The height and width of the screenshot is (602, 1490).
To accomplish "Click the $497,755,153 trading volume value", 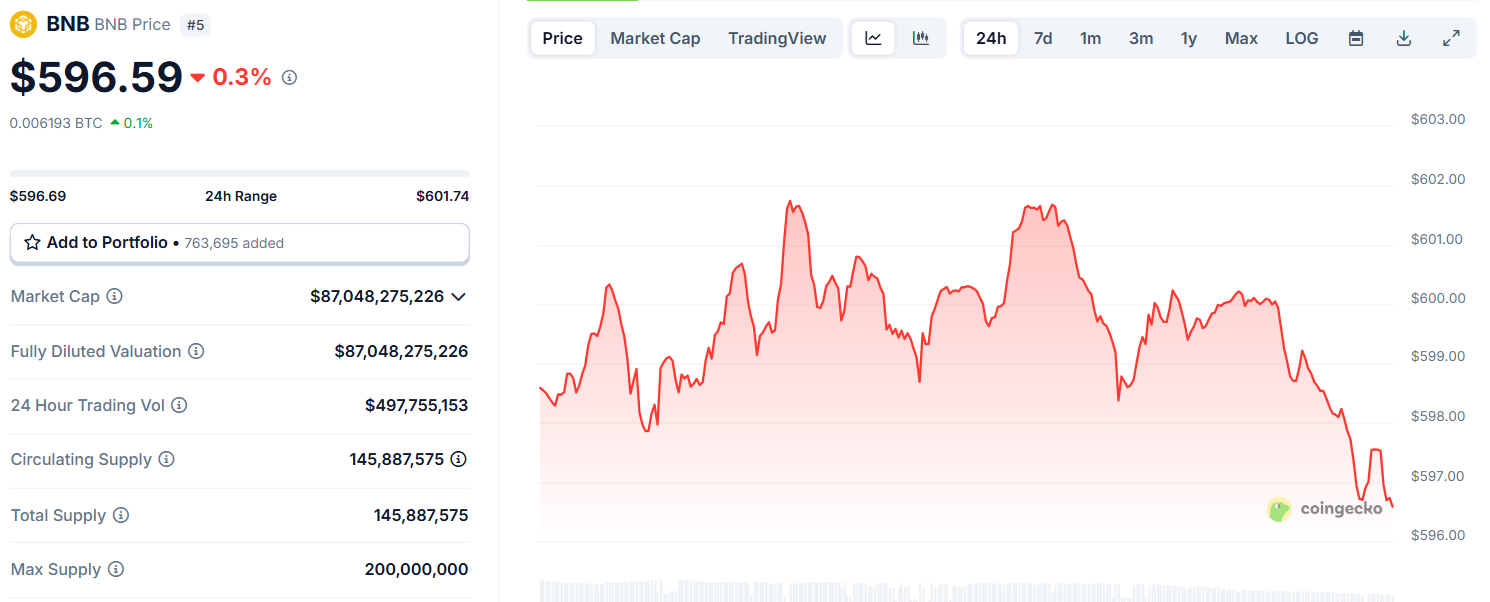I will [416, 406].
